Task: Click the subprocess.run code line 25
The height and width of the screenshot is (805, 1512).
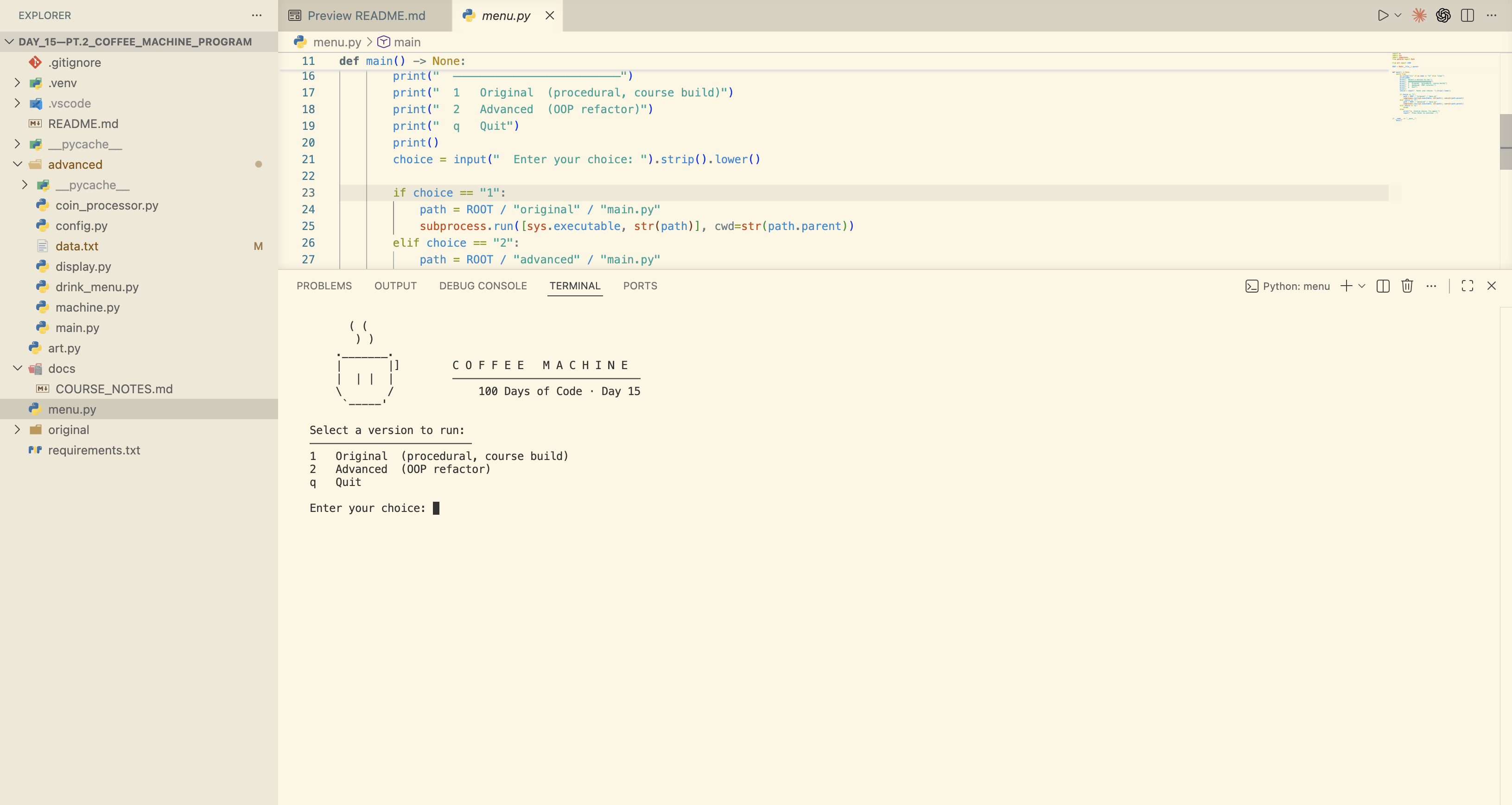Action: click(637, 226)
